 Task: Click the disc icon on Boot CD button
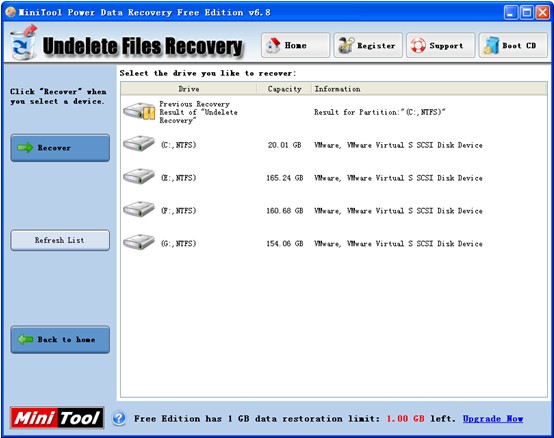[491, 46]
